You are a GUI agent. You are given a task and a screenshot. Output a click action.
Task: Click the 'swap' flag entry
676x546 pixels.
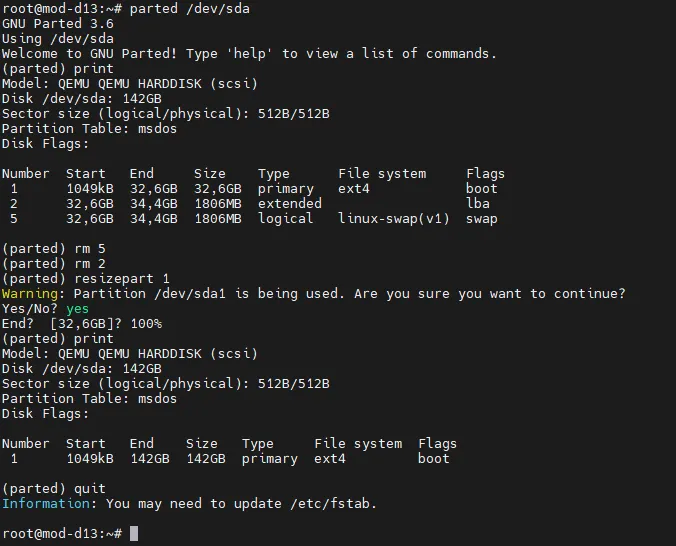pos(482,219)
